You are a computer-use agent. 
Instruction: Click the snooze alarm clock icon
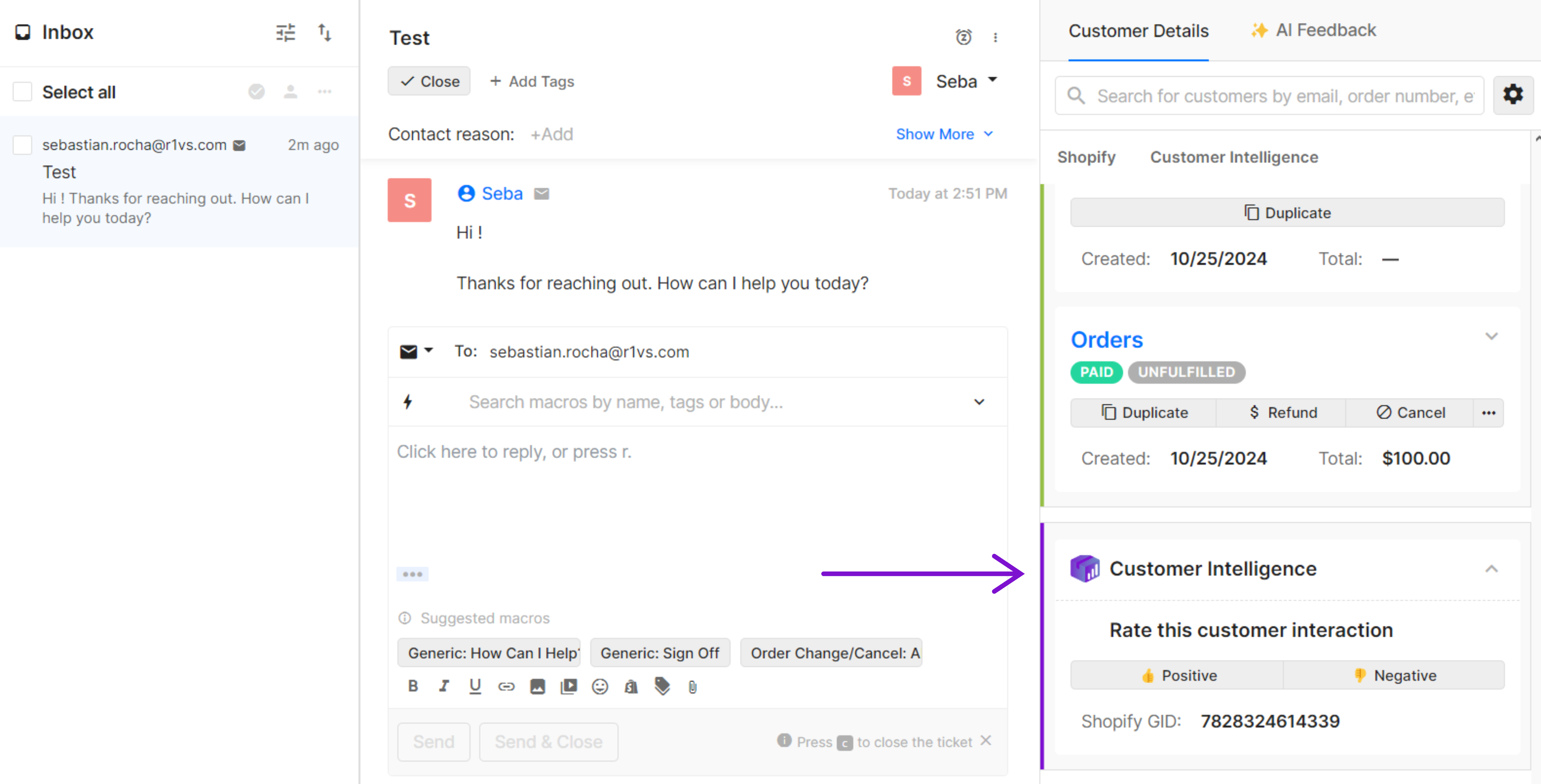pos(963,37)
